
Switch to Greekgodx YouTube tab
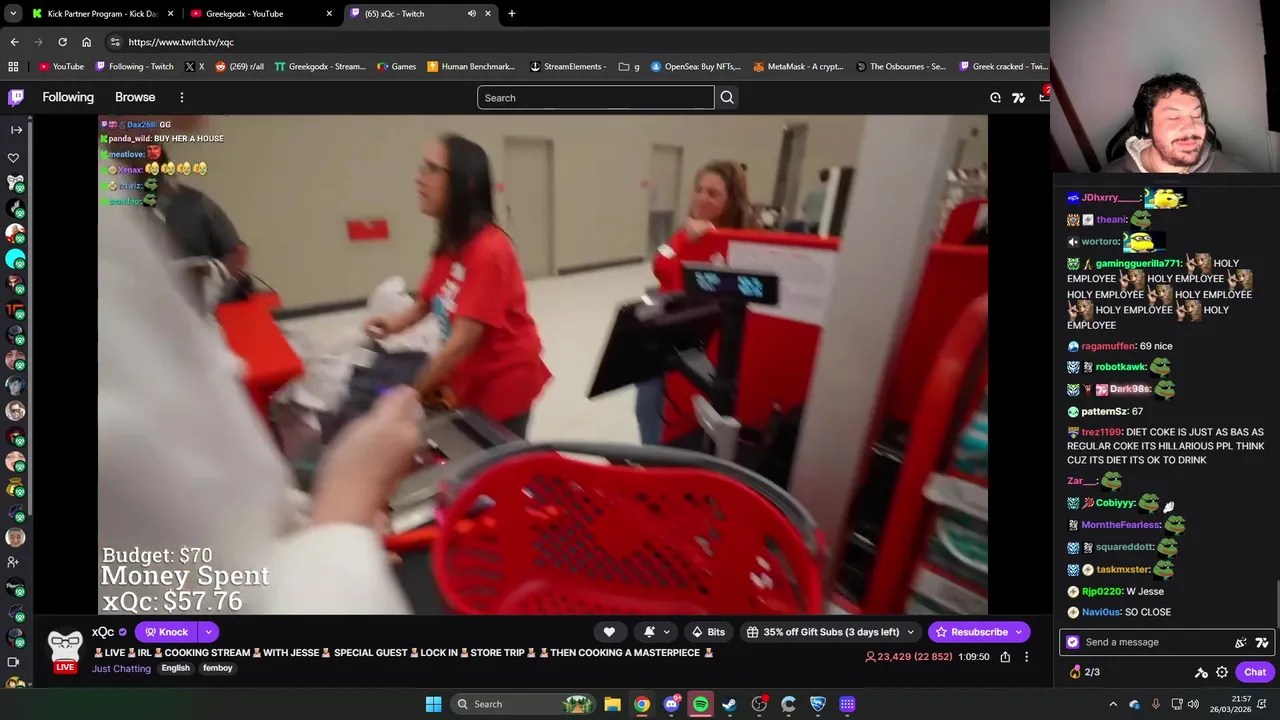261,14
